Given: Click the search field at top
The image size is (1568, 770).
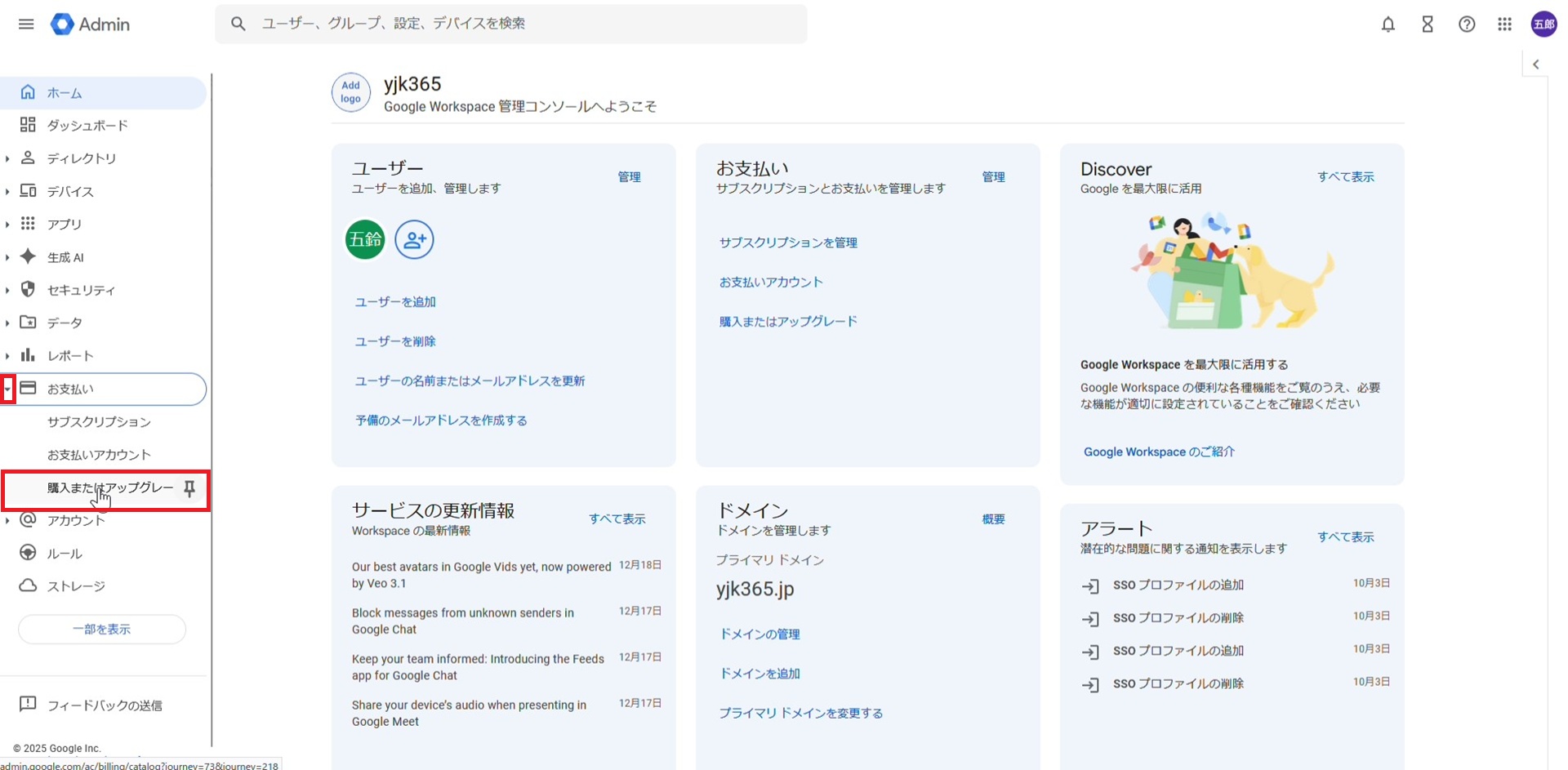Looking at the screenshot, I should tap(523, 24).
